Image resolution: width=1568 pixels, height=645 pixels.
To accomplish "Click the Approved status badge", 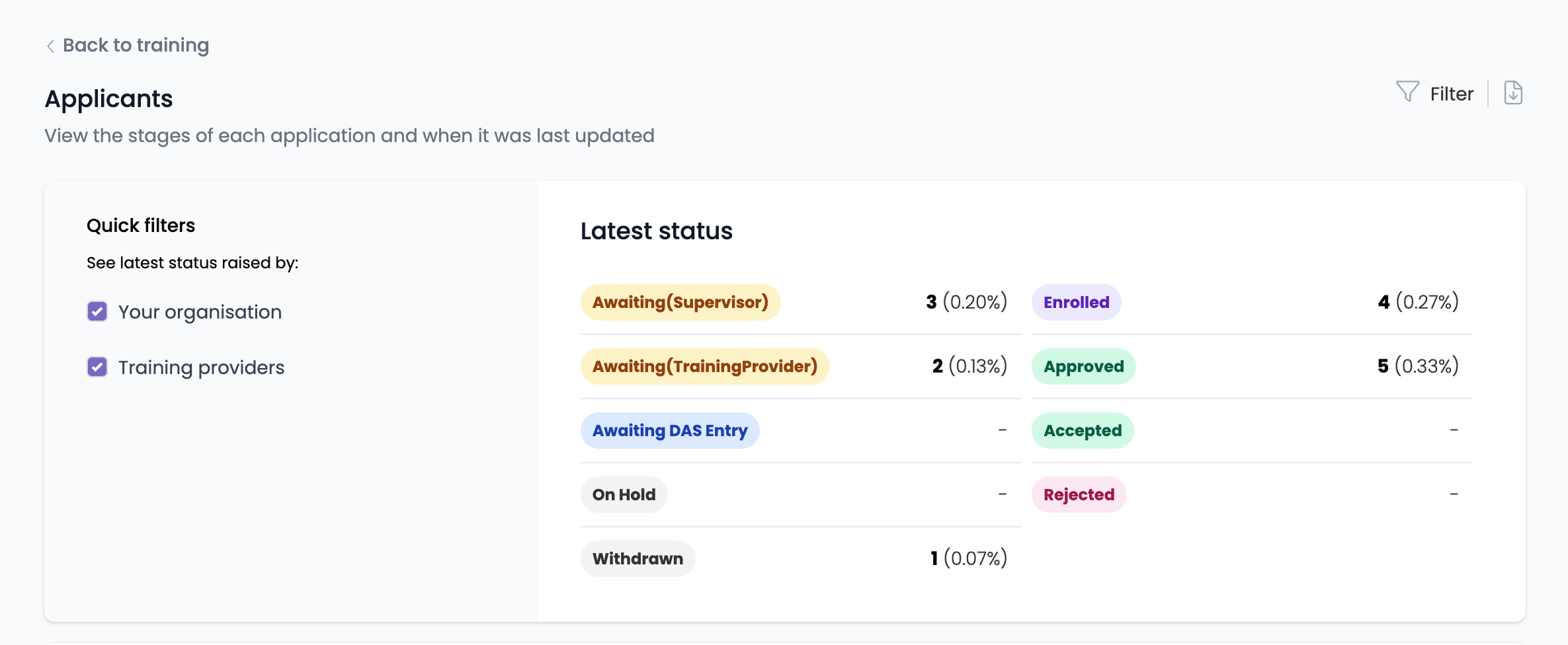I will coord(1083,366).
